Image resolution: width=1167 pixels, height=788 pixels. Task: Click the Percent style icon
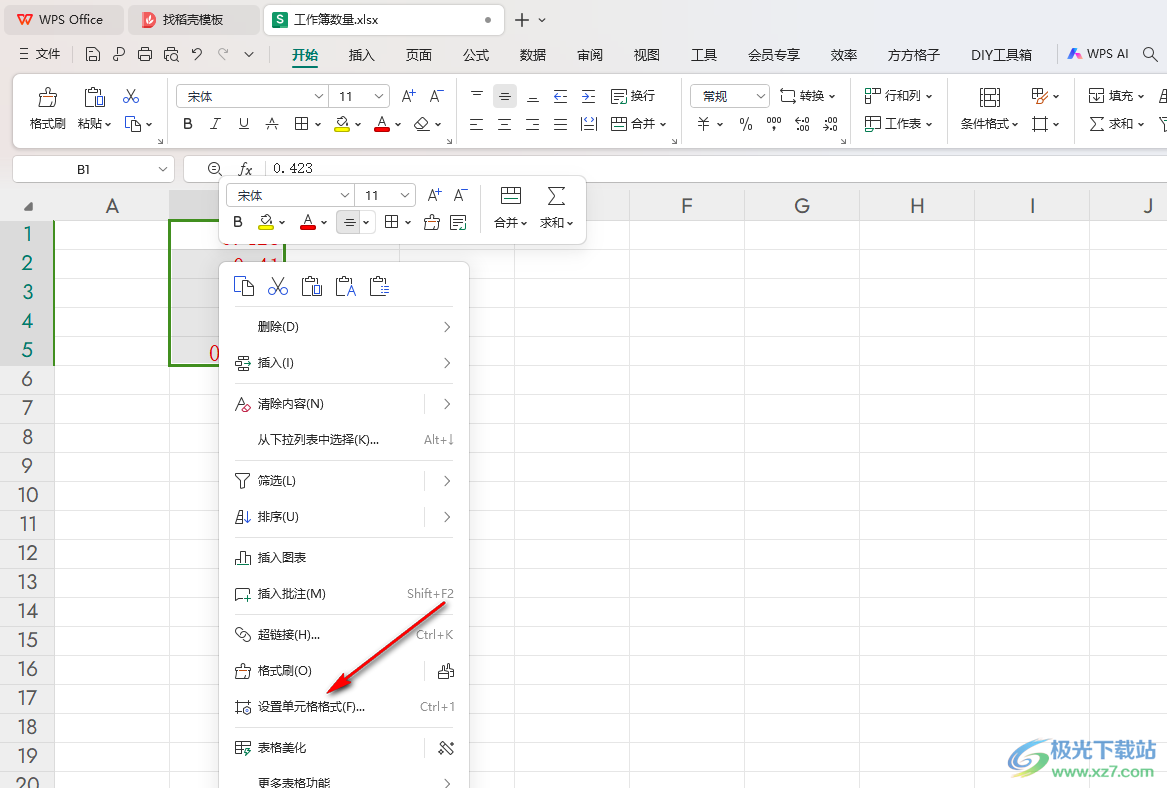coord(746,124)
